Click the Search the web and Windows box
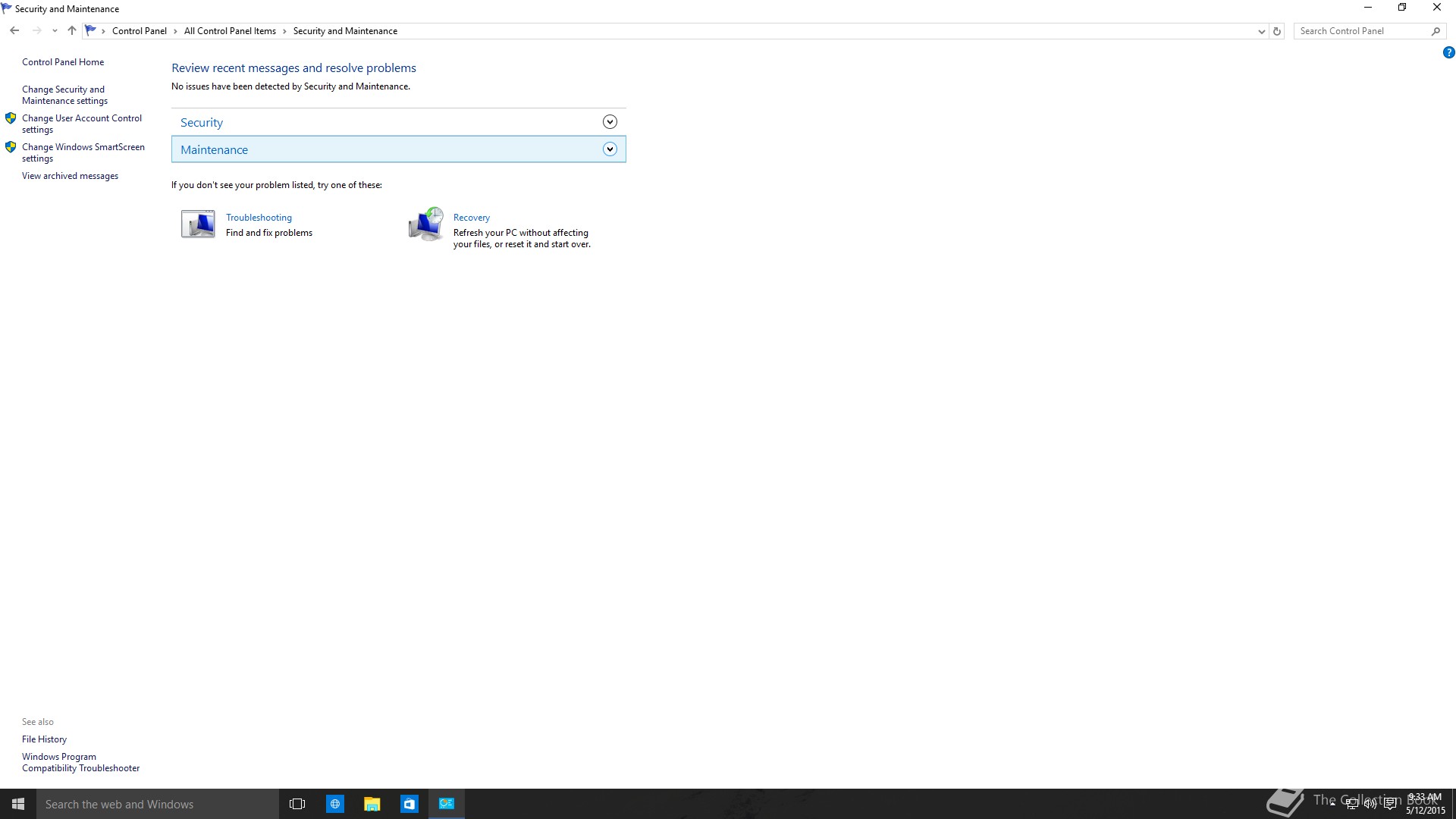 coord(158,804)
